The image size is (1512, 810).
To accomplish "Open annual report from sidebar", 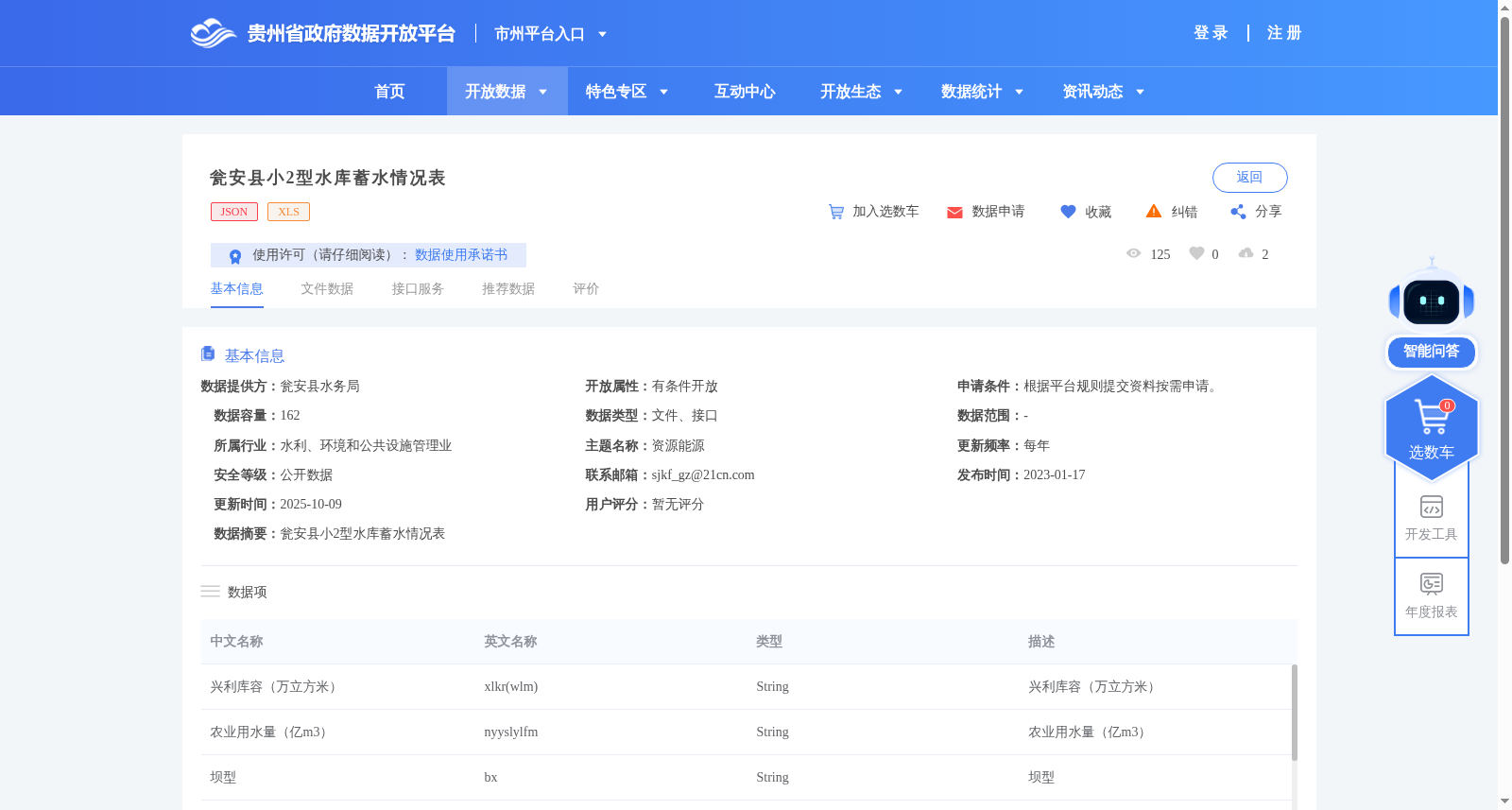I will [x=1432, y=596].
